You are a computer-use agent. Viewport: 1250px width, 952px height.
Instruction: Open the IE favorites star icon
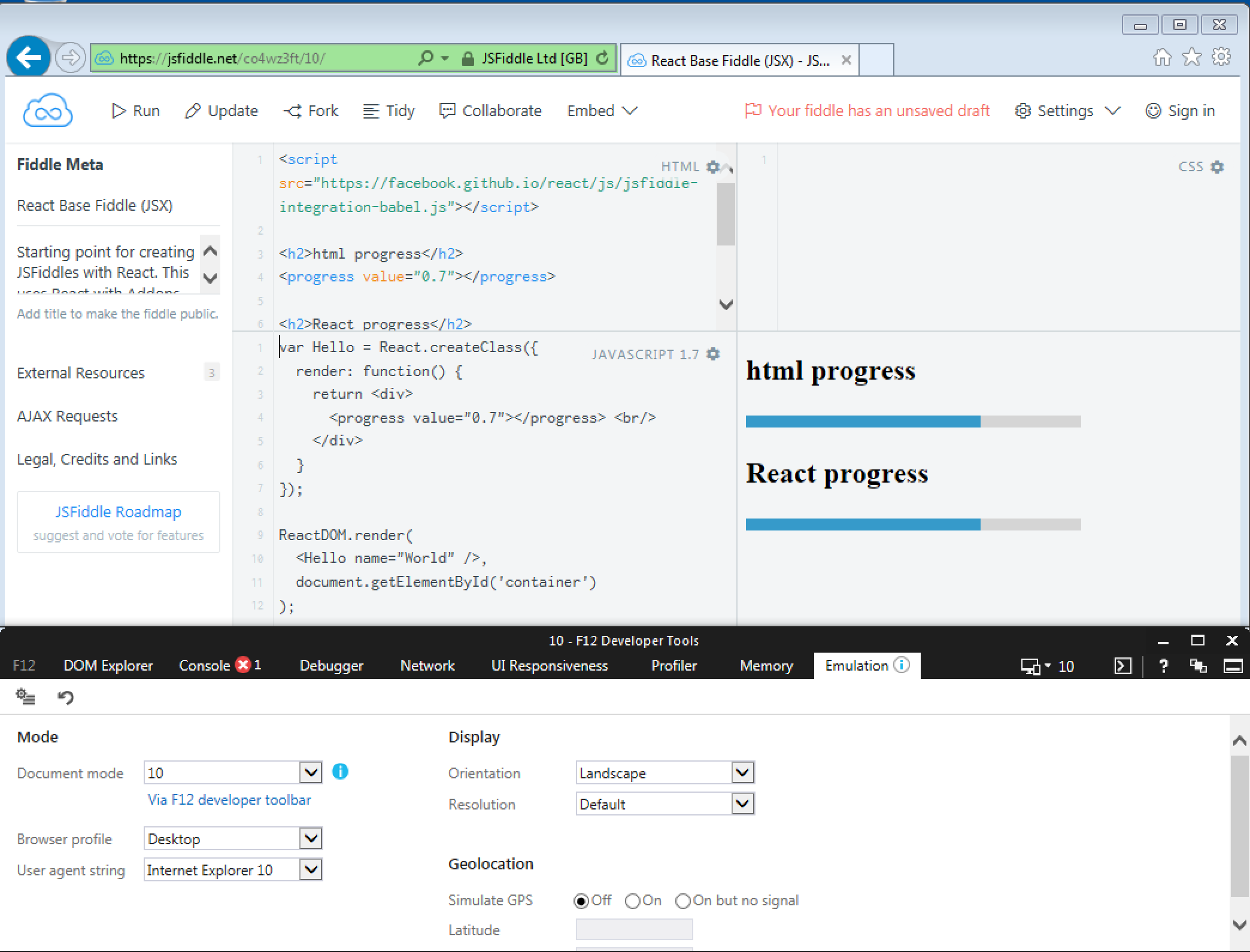[x=1191, y=57]
